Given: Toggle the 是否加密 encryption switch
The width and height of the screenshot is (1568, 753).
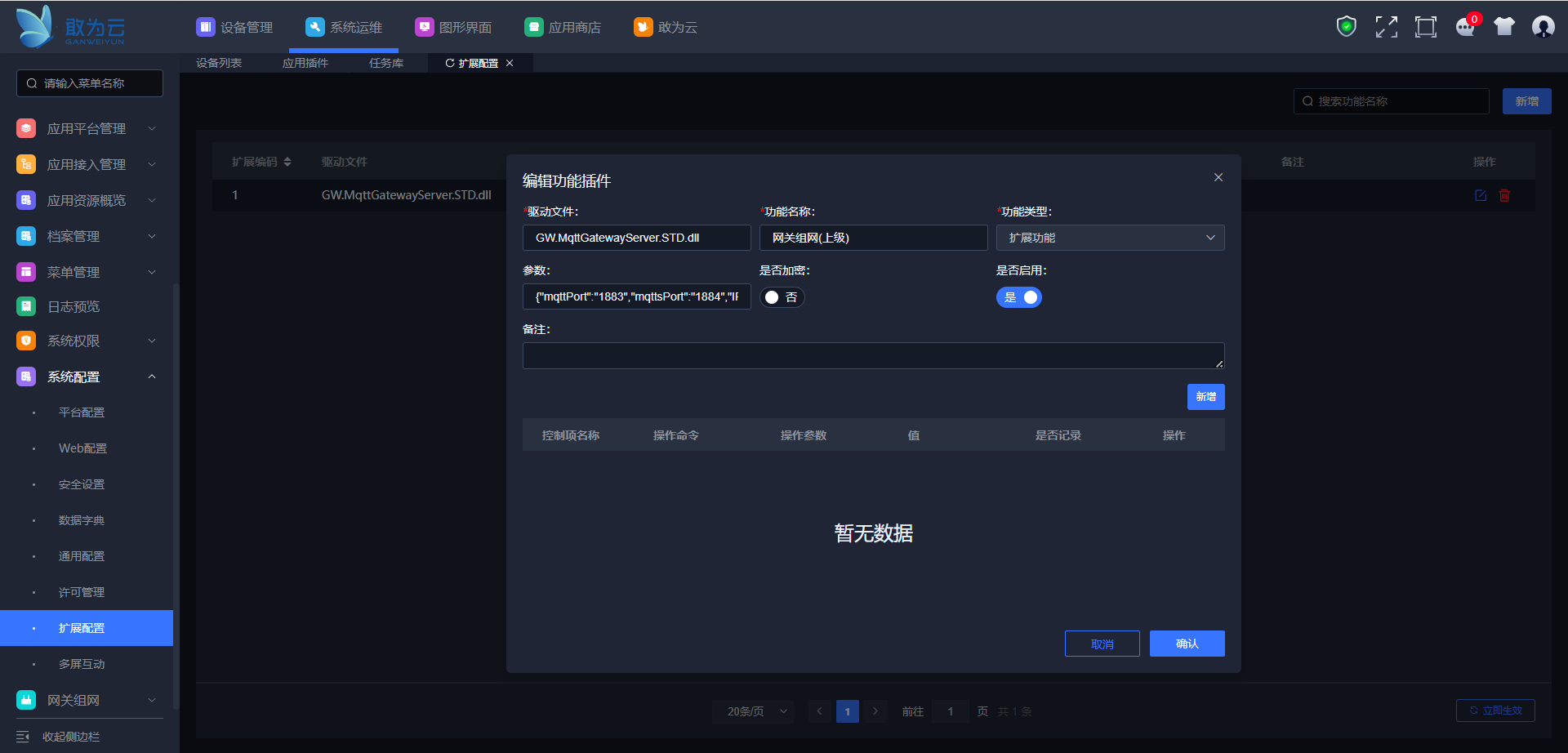Looking at the screenshot, I should click(782, 297).
